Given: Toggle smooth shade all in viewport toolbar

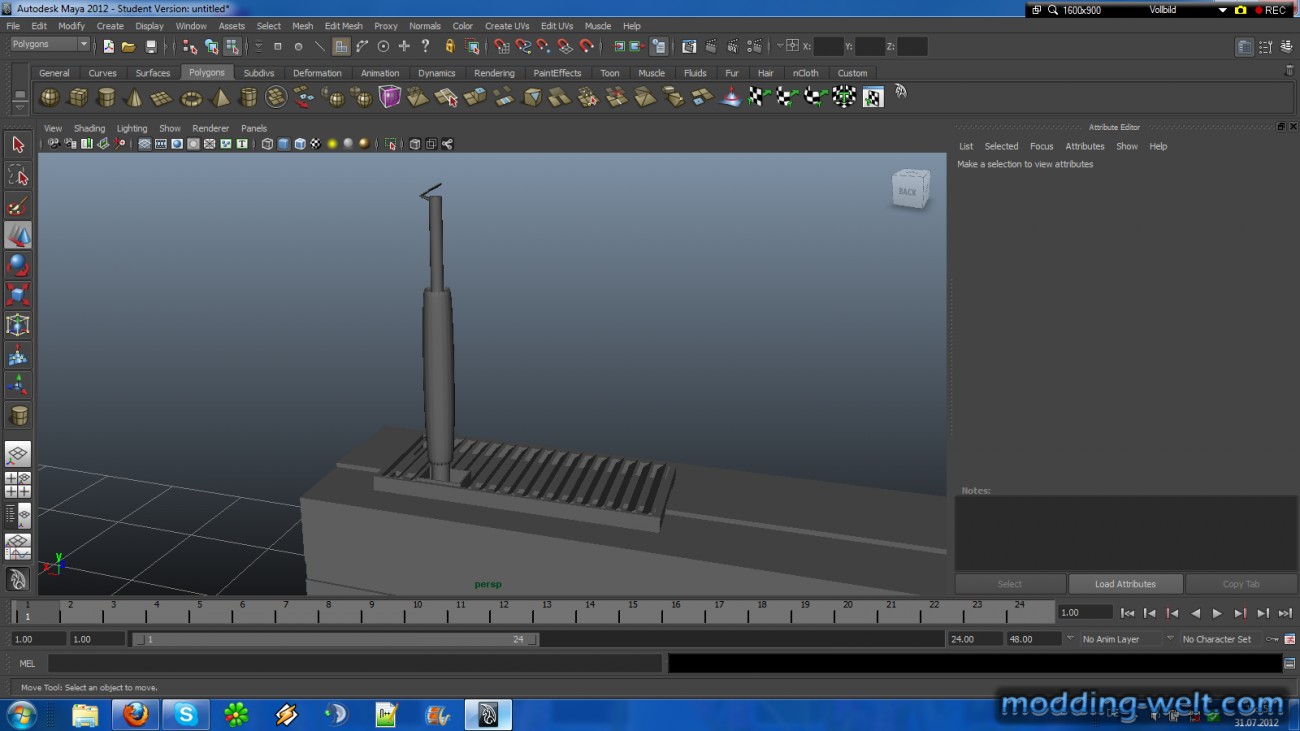Looking at the screenshot, I should [283, 144].
